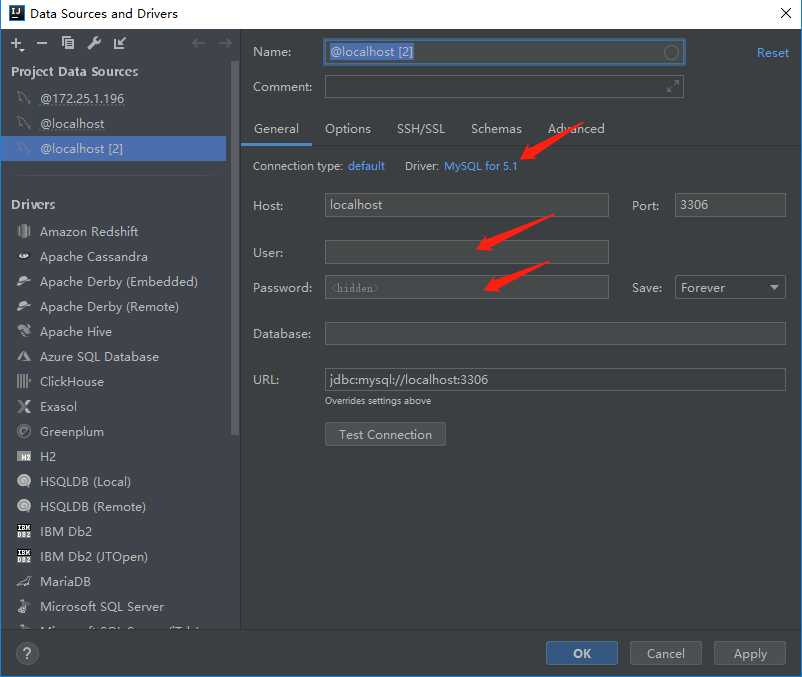Open the Advanced tab
This screenshot has width=802, height=677.
[576, 129]
